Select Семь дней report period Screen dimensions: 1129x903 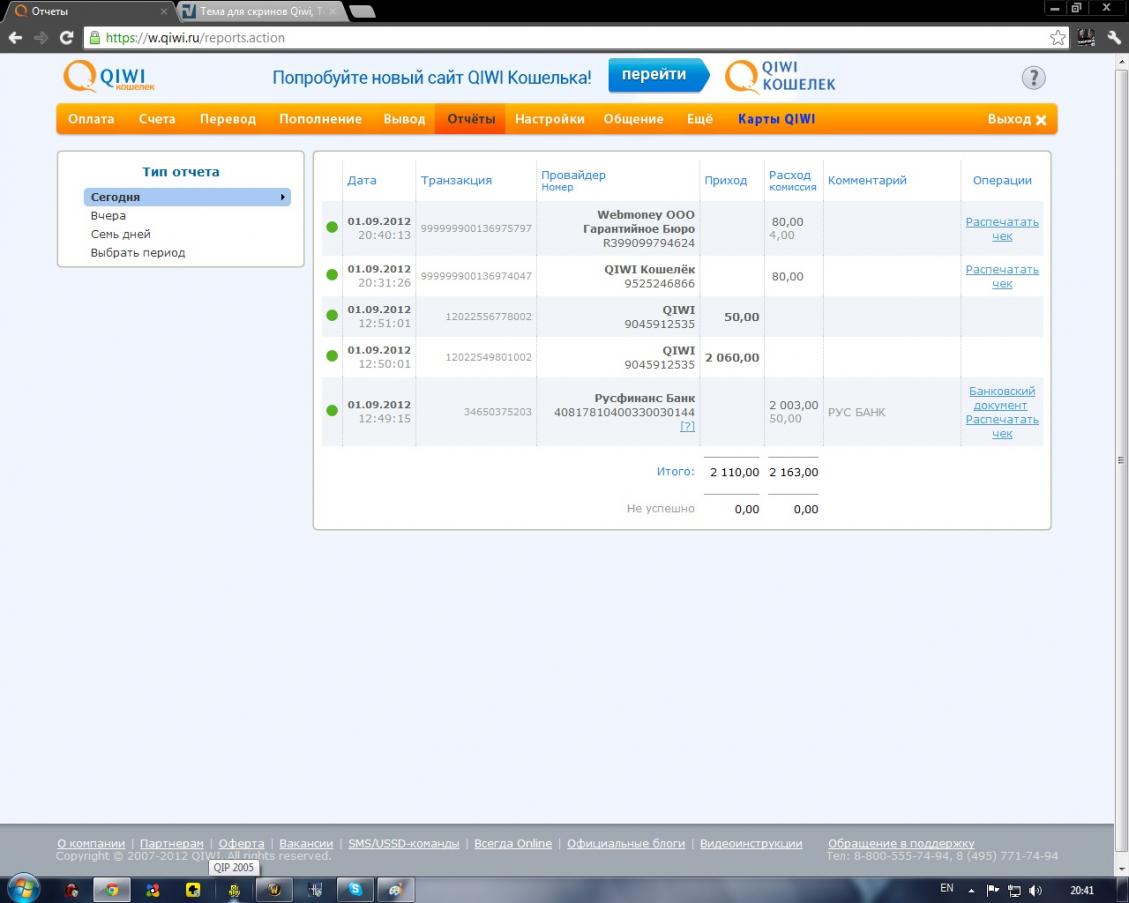pyautogui.click(x=121, y=234)
